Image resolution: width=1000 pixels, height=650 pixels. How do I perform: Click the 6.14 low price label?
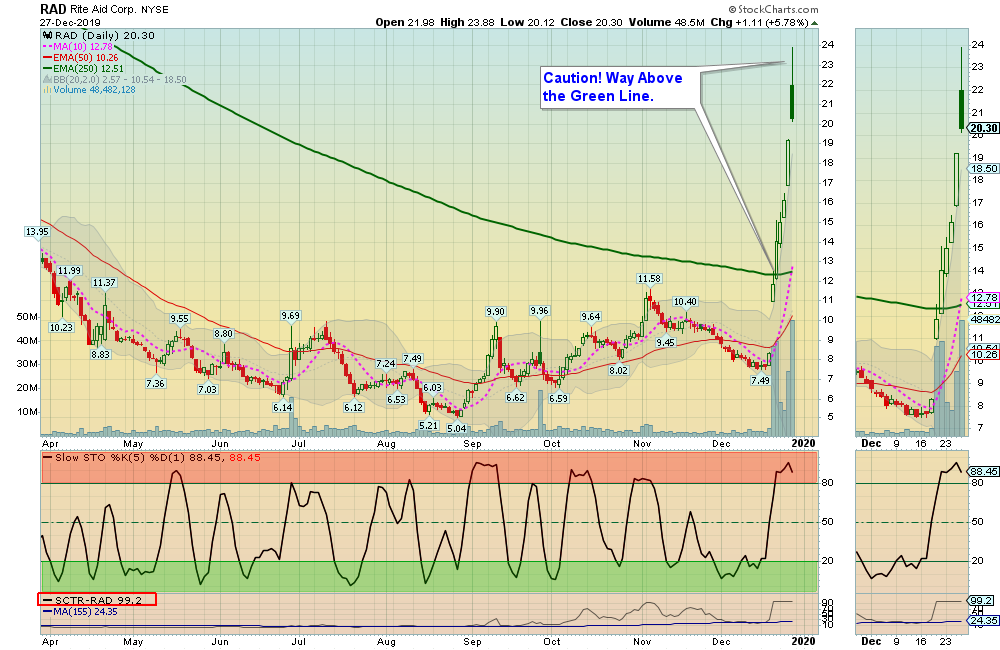click(283, 407)
